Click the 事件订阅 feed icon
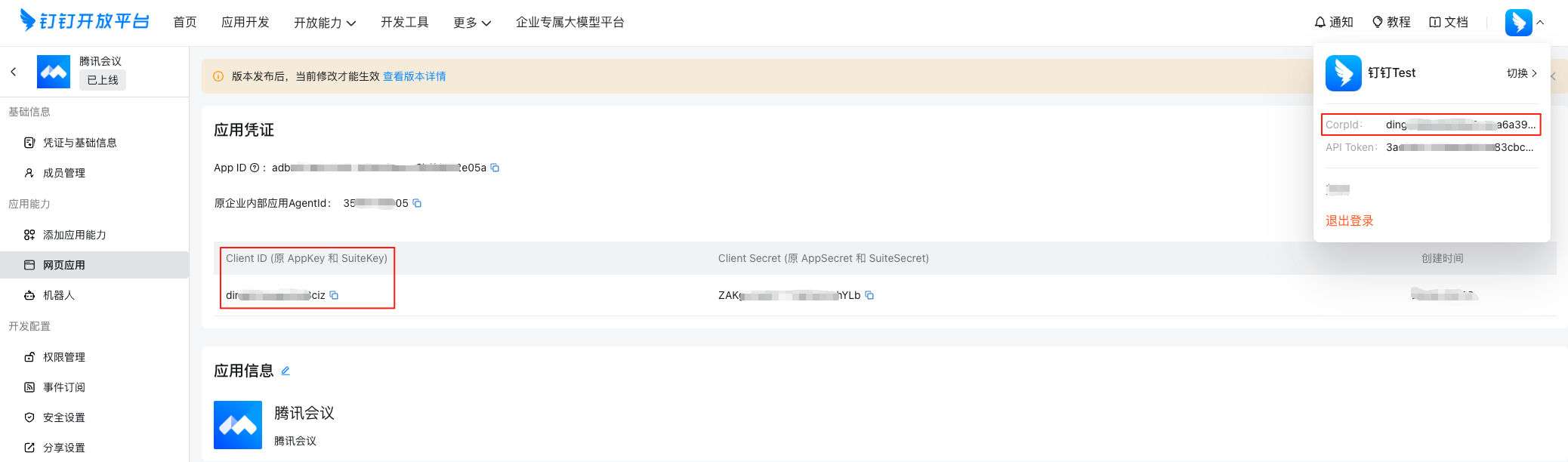The width and height of the screenshot is (1568, 462). tap(29, 387)
